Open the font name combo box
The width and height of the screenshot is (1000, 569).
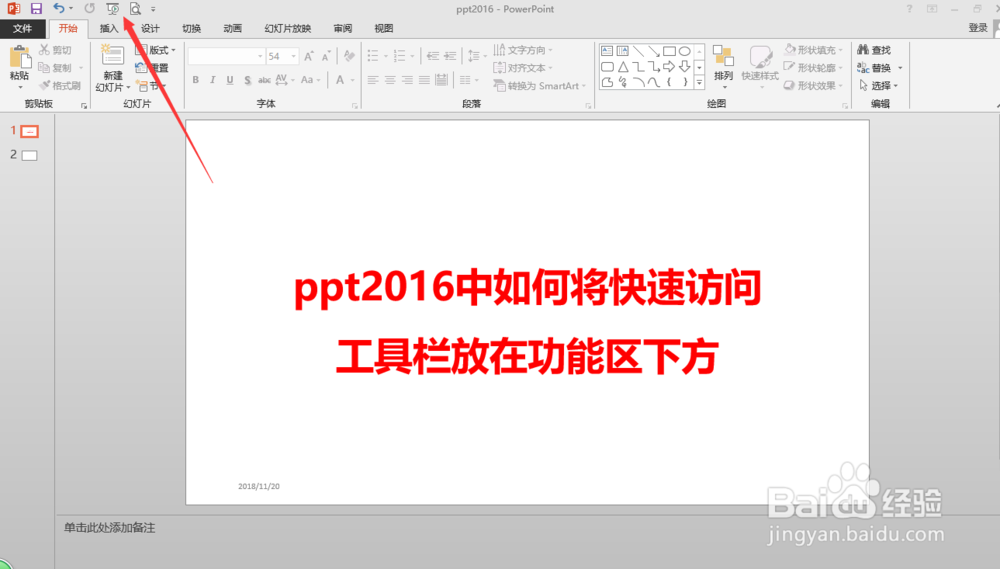(226, 56)
